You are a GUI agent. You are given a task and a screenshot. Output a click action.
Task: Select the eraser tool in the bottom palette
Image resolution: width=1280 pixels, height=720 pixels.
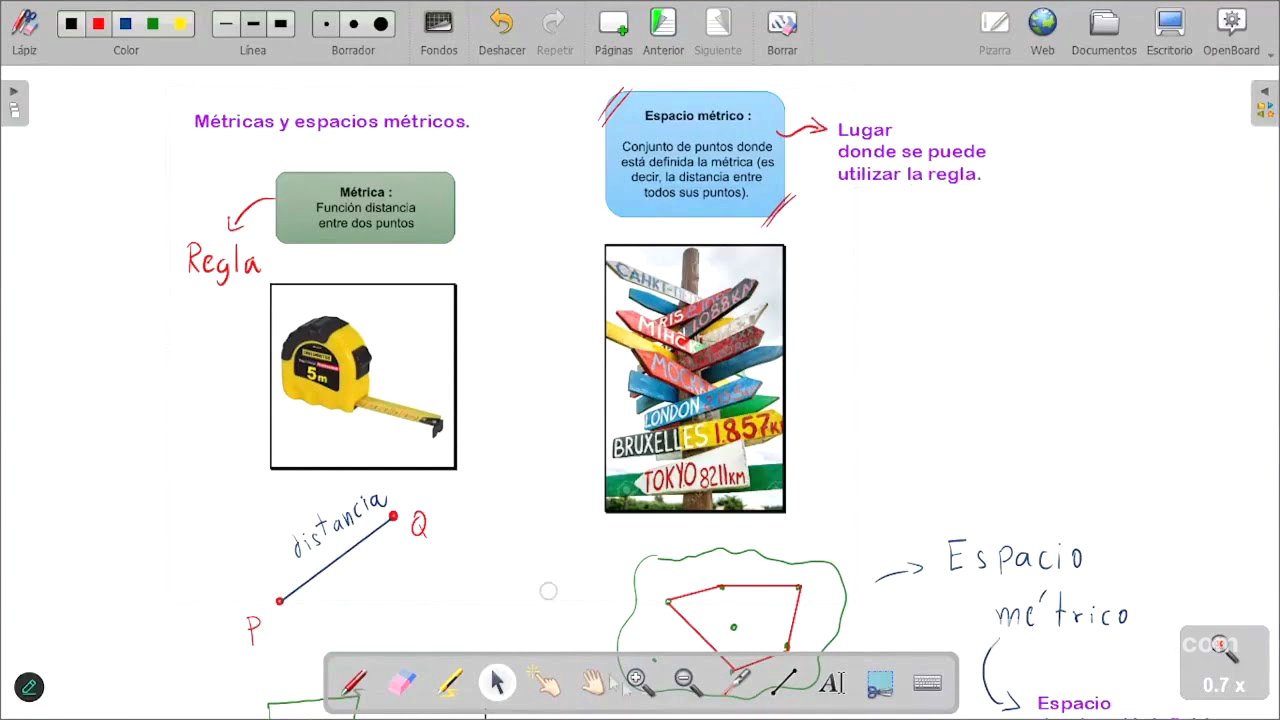coord(401,682)
